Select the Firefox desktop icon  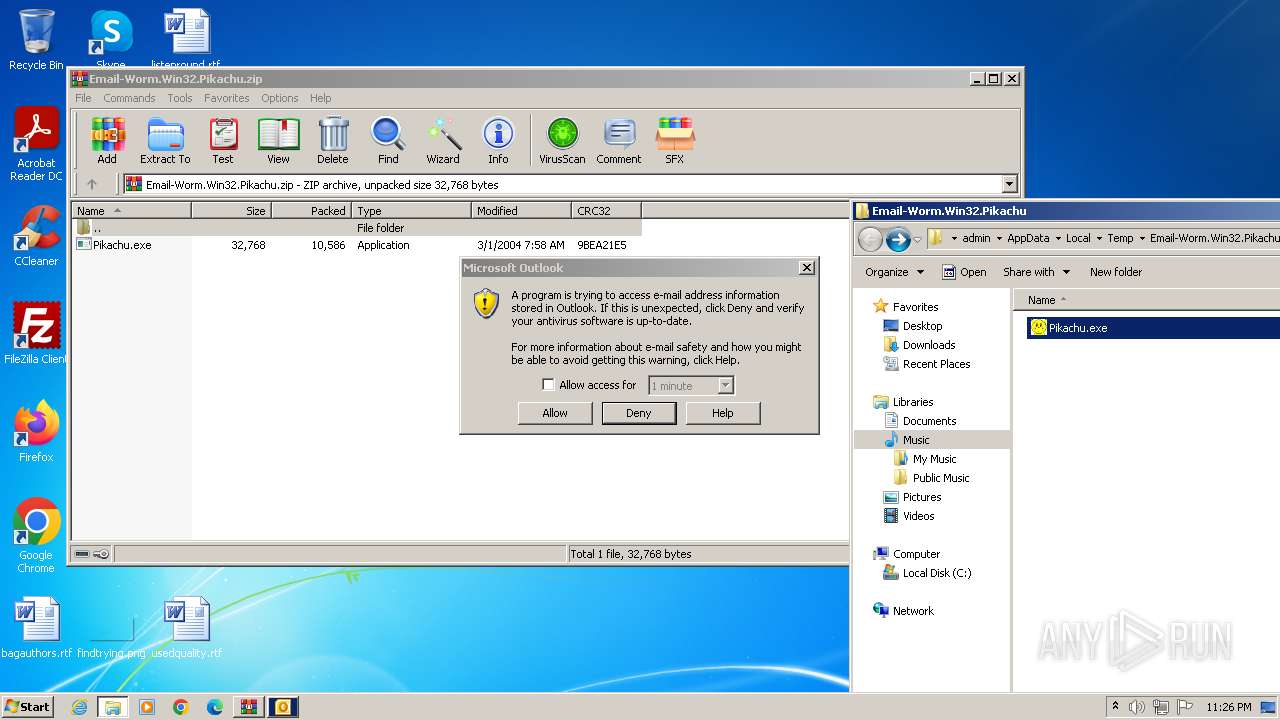click(36, 432)
